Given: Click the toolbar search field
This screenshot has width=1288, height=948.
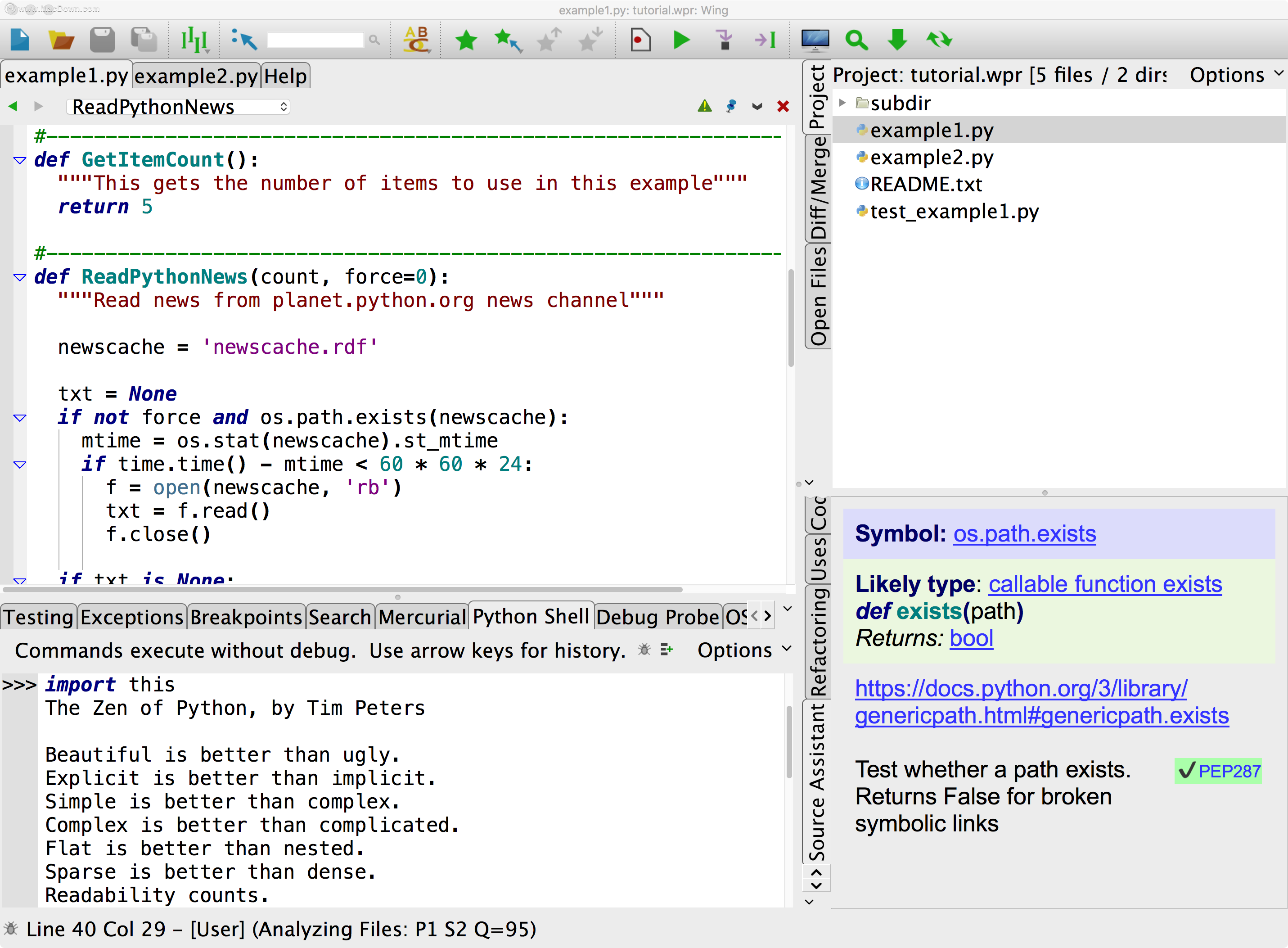Looking at the screenshot, I should [315, 40].
